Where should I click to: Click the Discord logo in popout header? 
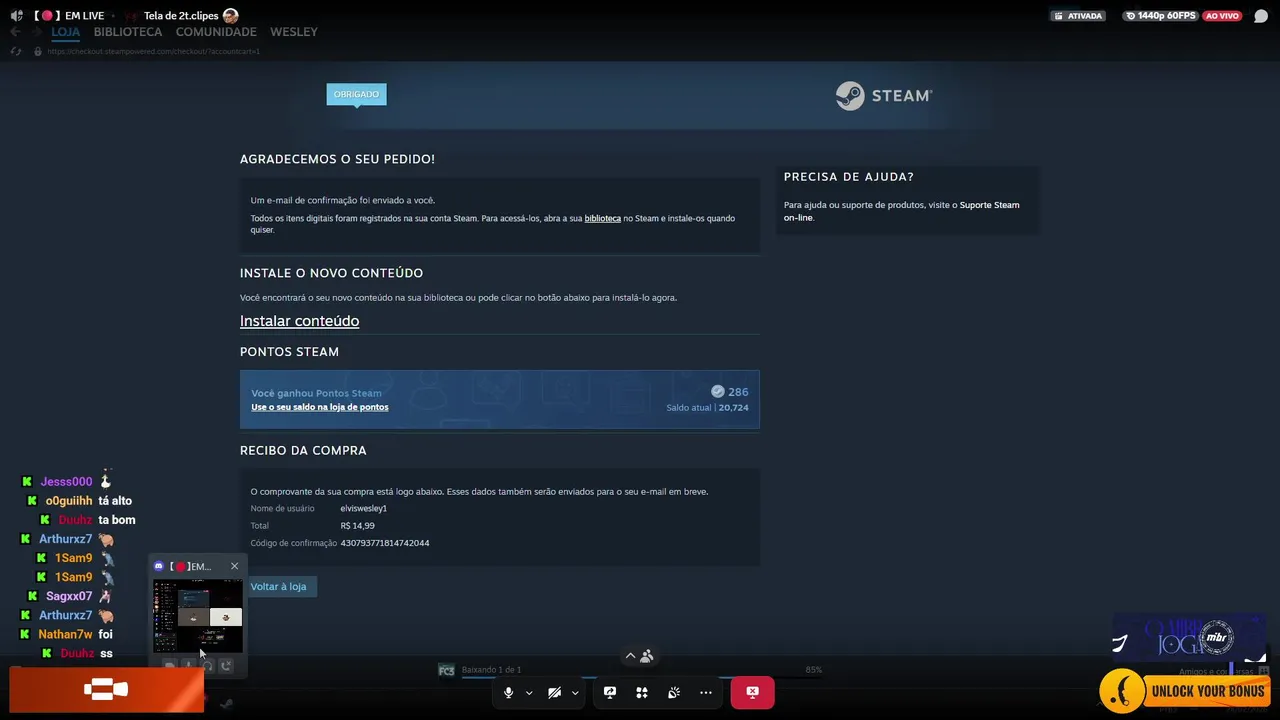[159, 566]
